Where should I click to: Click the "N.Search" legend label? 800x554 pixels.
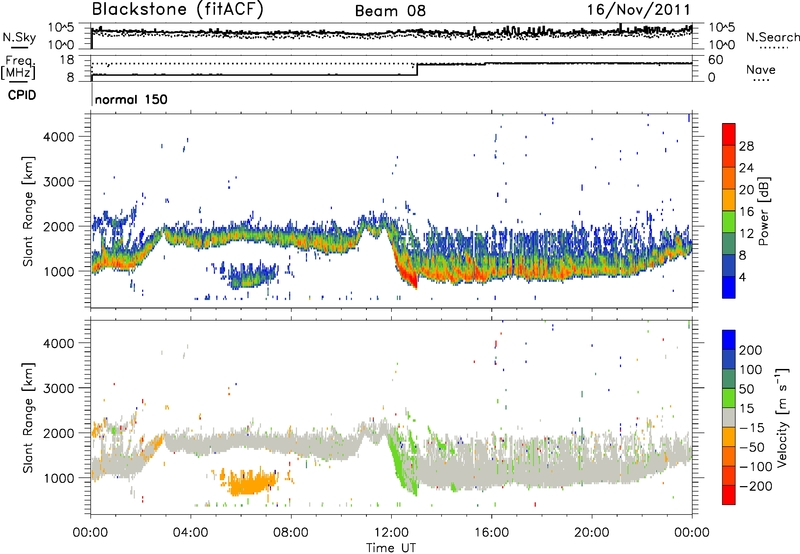(x=772, y=37)
